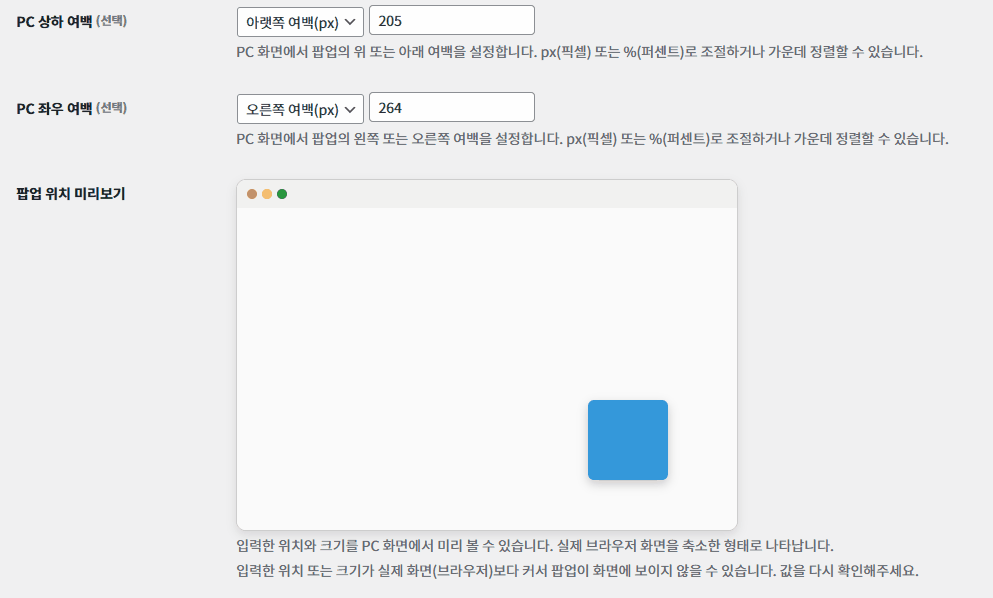Click the input field containing 205
This screenshot has height=598, width=993.
pyautogui.click(x=452, y=20)
